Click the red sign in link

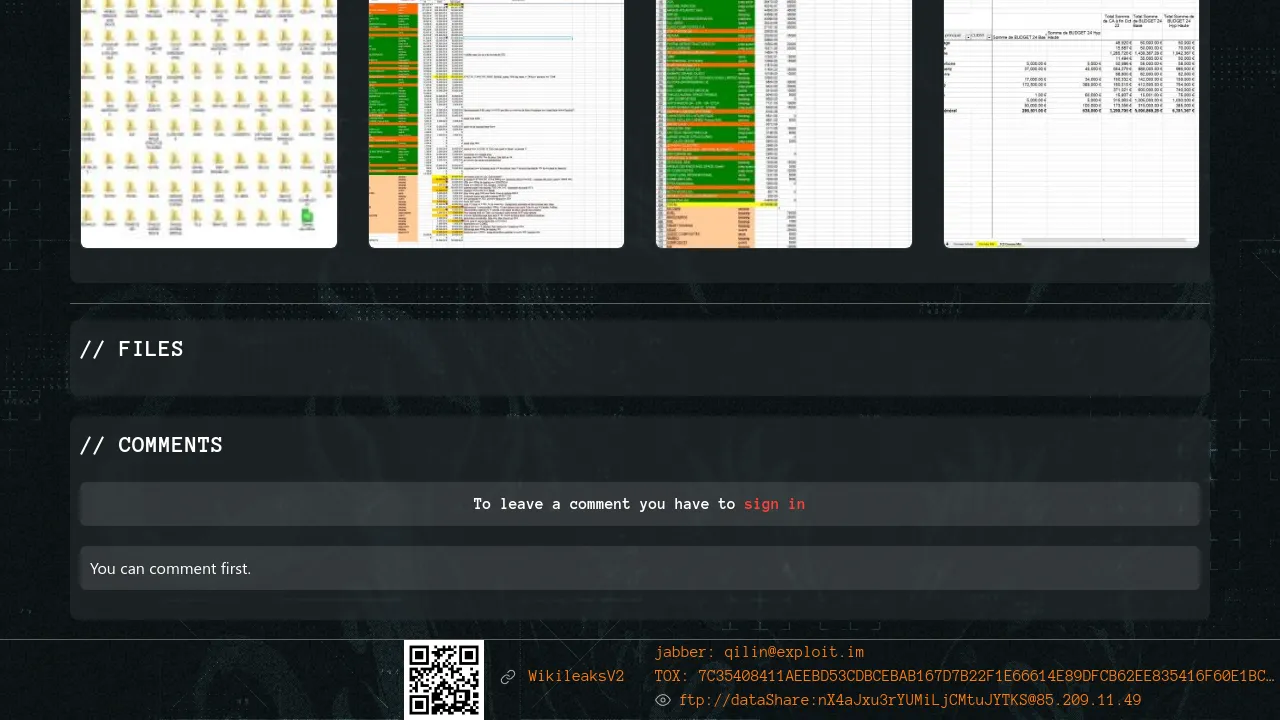774,504
